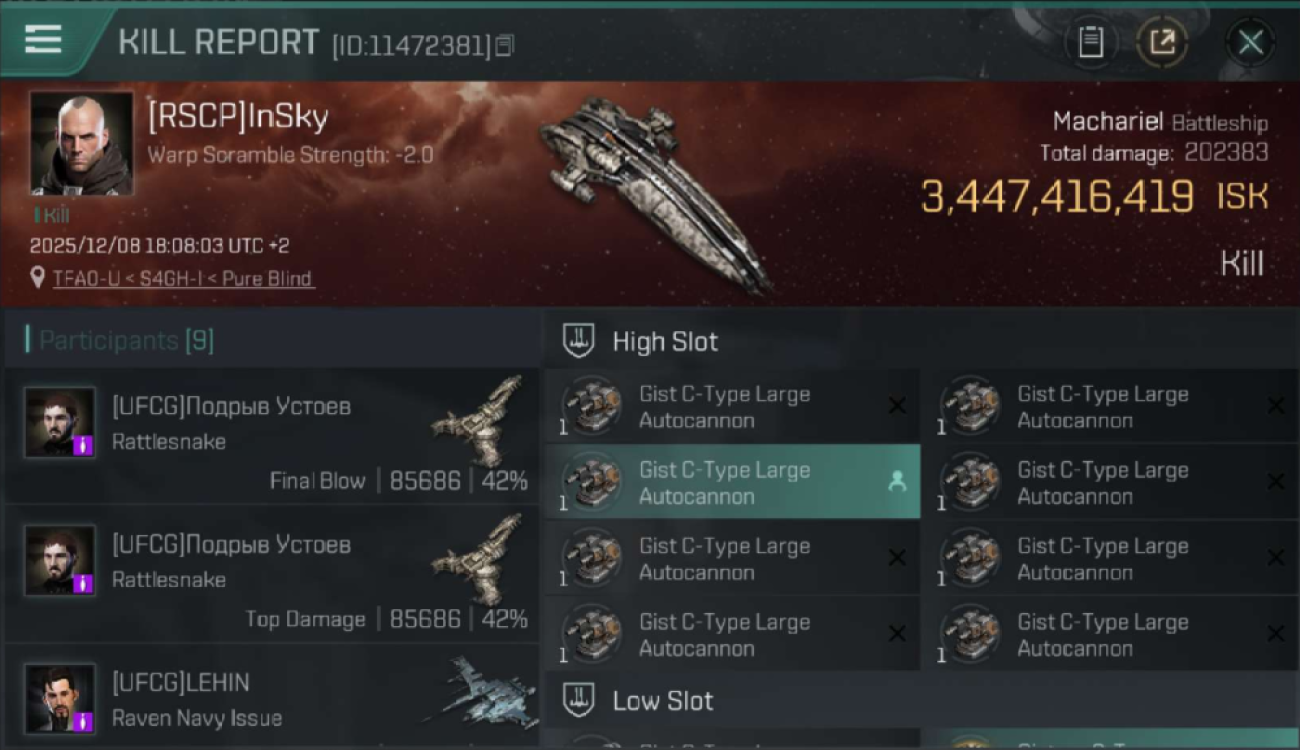Open the hamburger menu

click(x=43, y=39)
